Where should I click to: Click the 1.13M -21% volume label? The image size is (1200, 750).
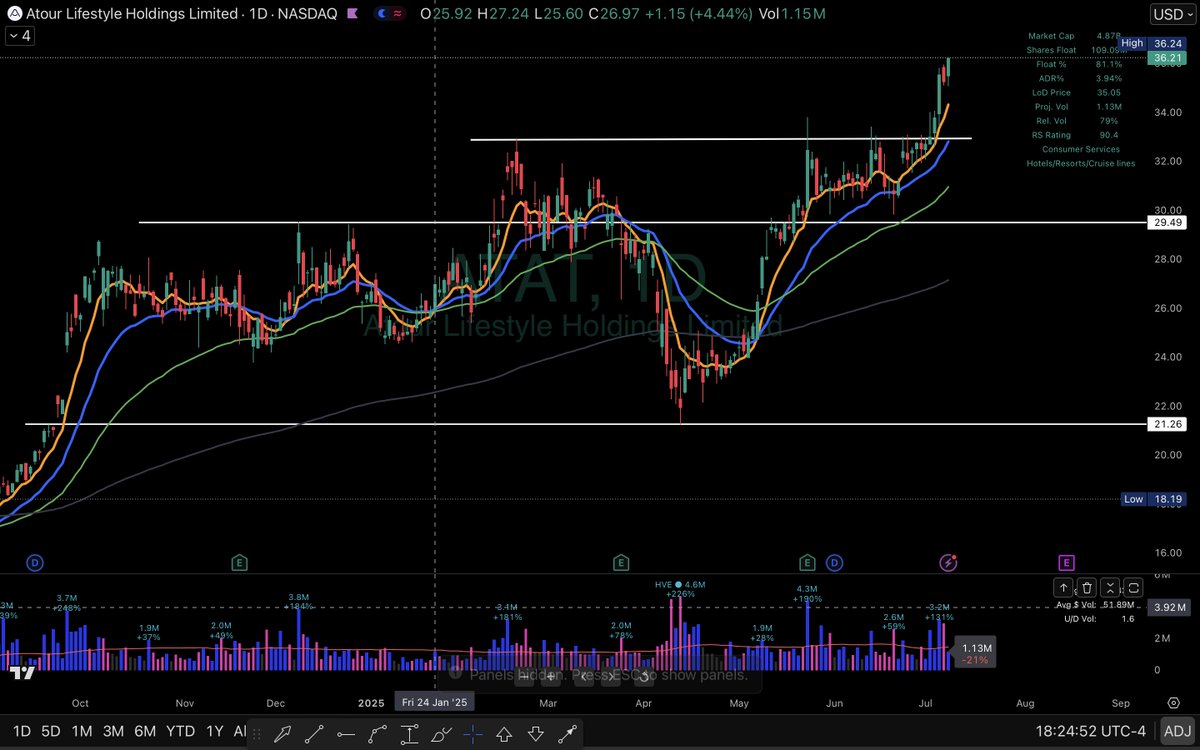point(975,653)
